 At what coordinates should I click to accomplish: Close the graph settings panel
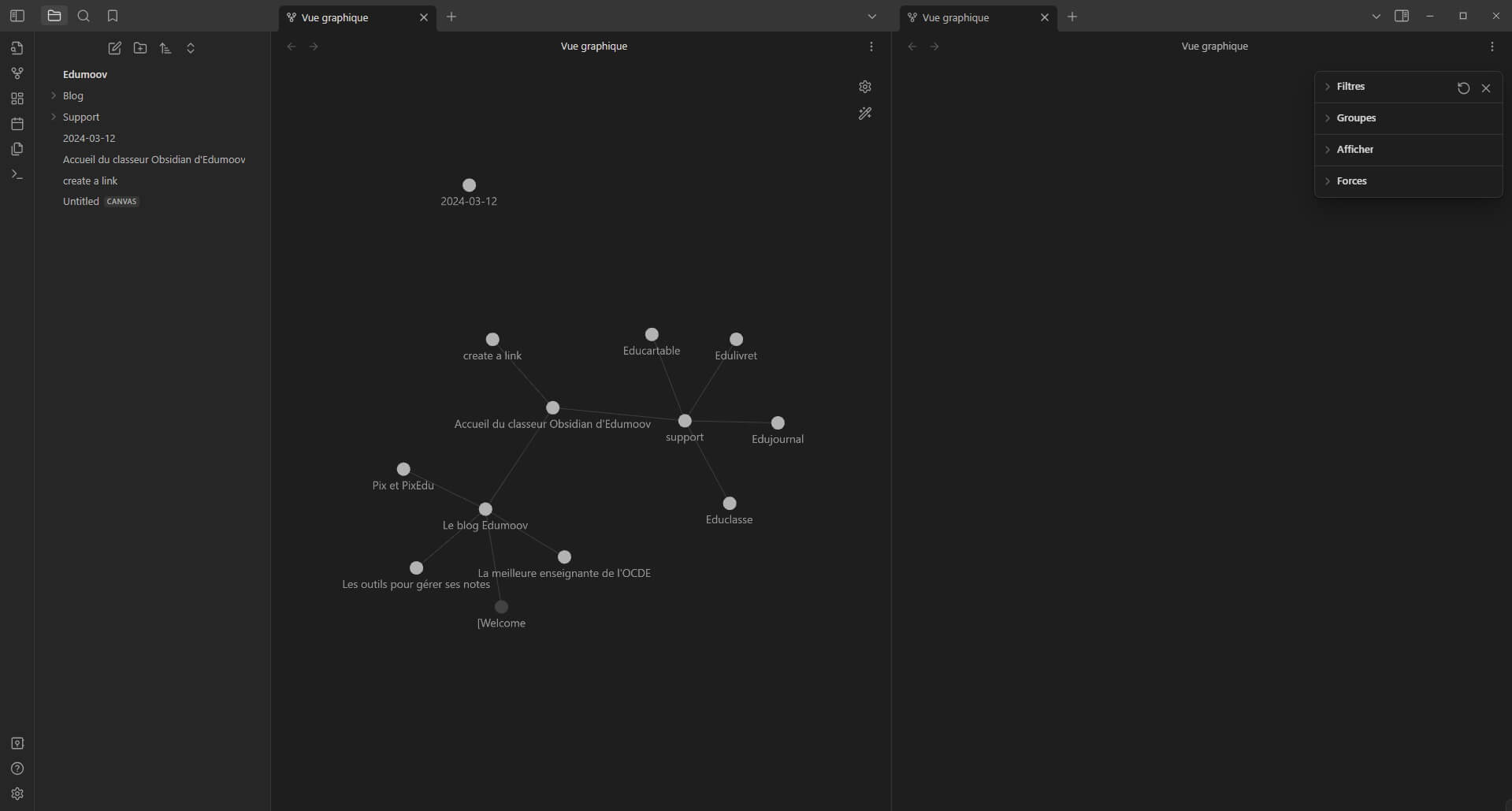[1486, 88]
